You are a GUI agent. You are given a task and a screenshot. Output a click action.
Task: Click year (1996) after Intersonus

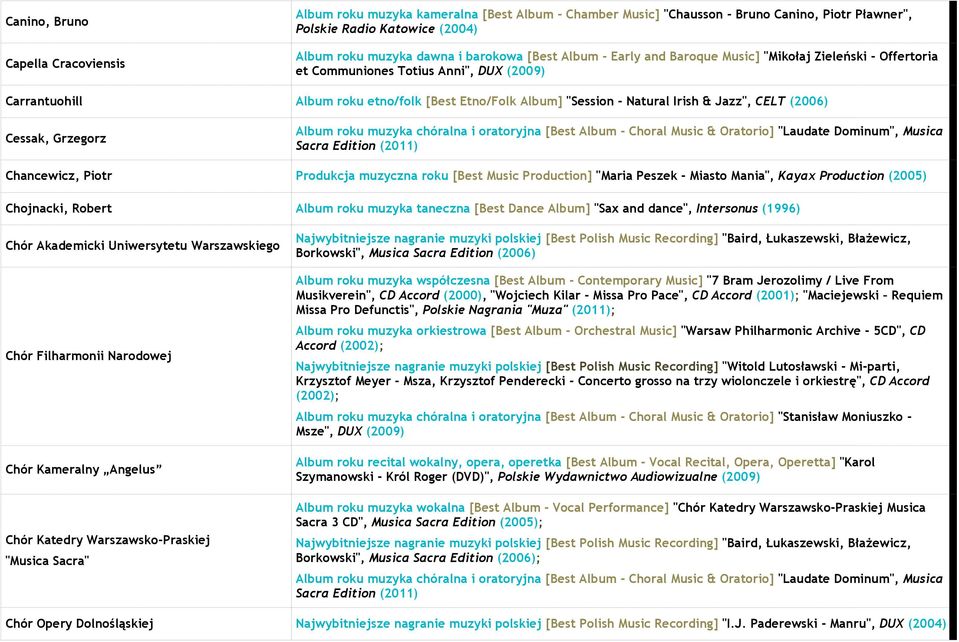[x=781, y=208]
